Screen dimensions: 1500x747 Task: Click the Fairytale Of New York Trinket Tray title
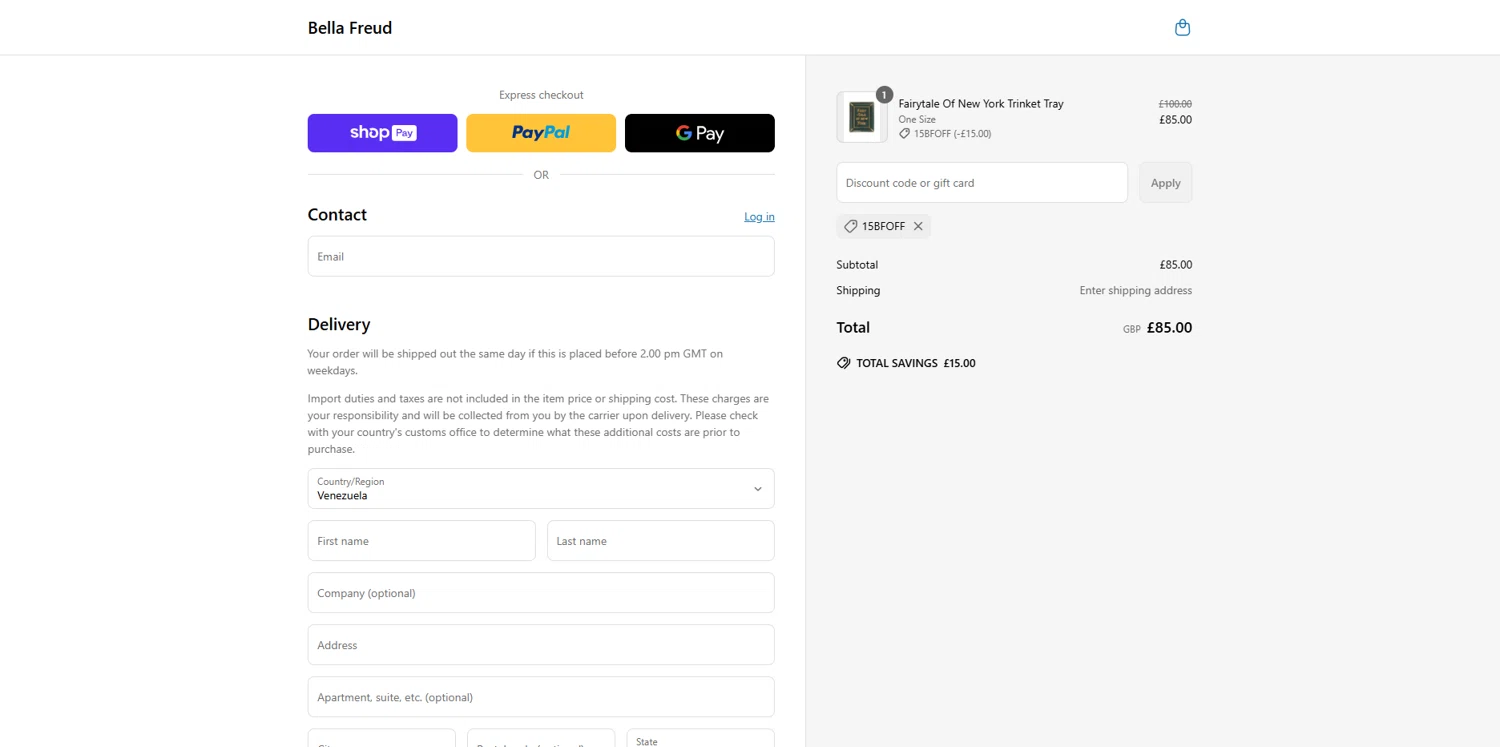[x=981, y=104]
